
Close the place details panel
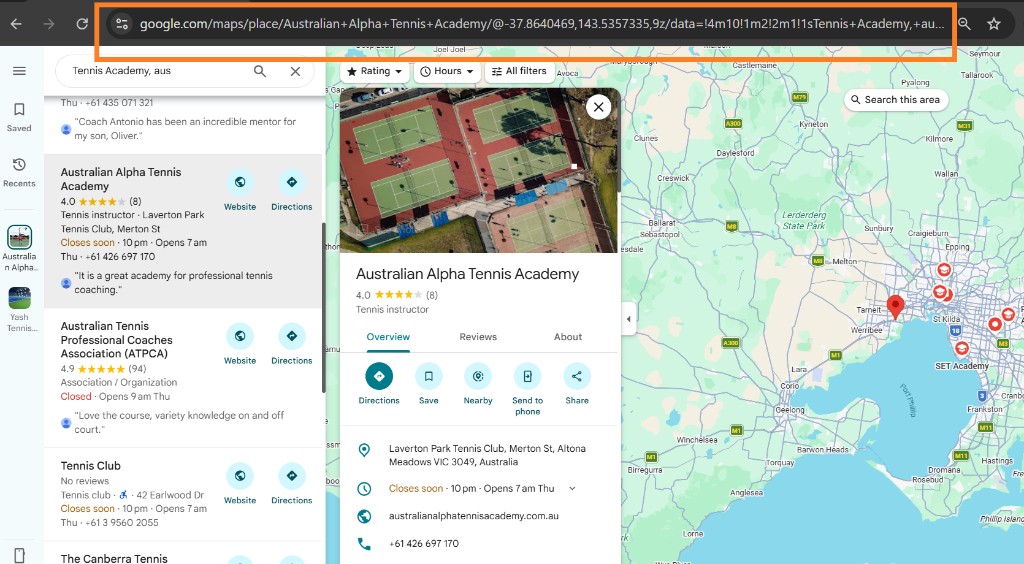coord(598,106)
